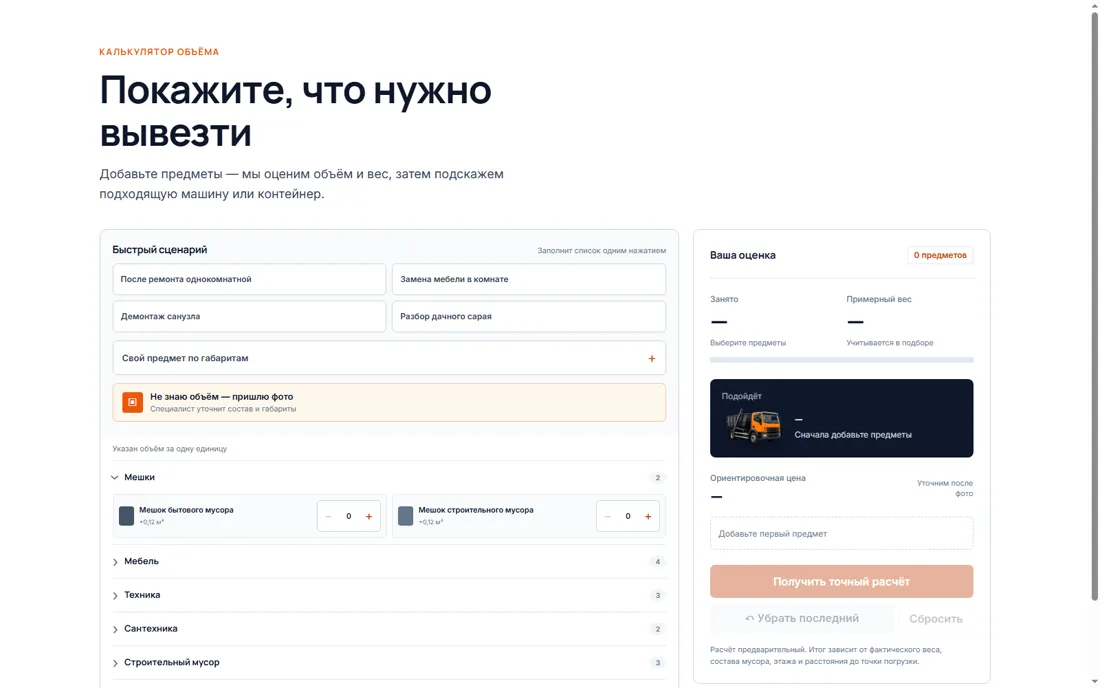
Task: Click construction bag quantity value 0
Action: point(628,516)
